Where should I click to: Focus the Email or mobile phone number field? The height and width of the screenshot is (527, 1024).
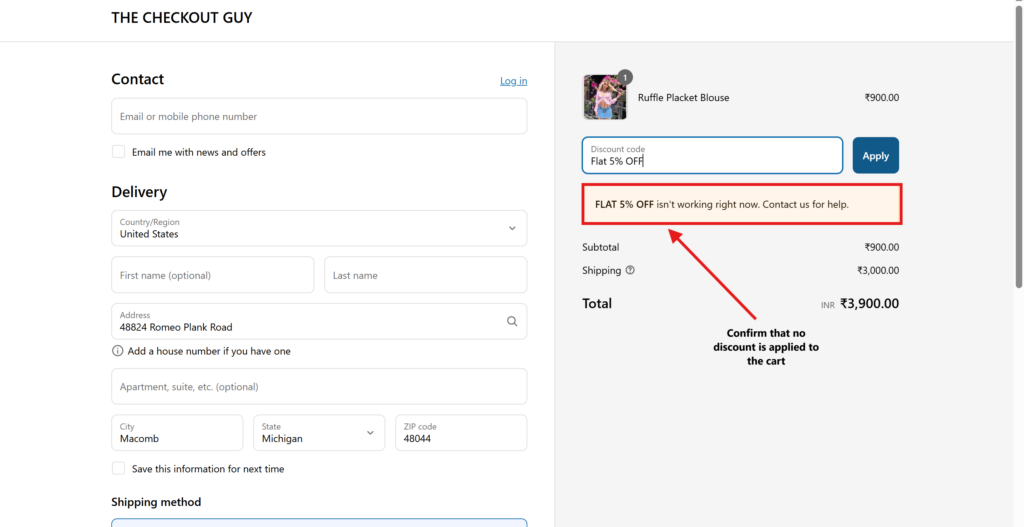click(319, 116)
